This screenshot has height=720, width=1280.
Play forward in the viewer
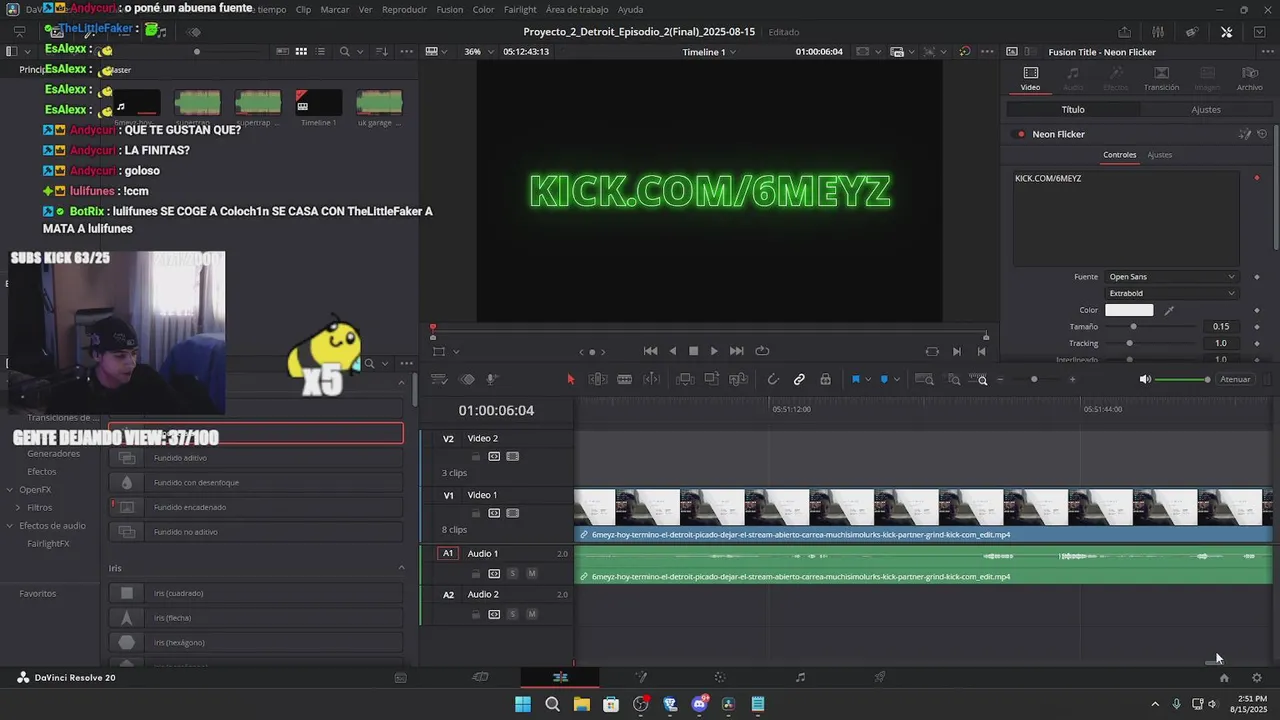point(714,351)
